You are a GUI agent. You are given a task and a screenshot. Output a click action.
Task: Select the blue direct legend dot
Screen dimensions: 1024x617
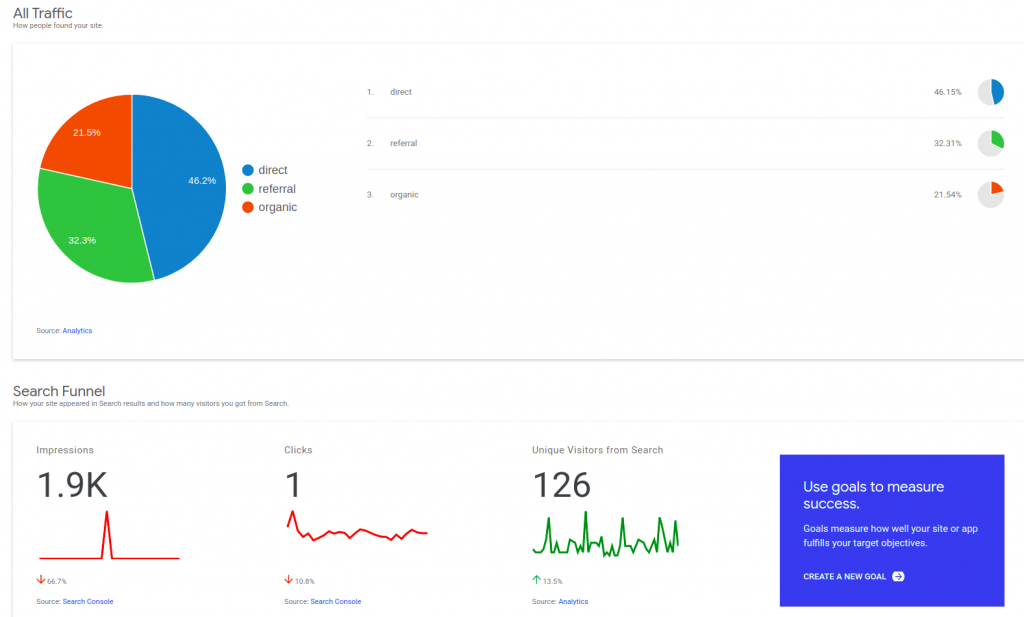pyautogui.click(x=248, y=170)
